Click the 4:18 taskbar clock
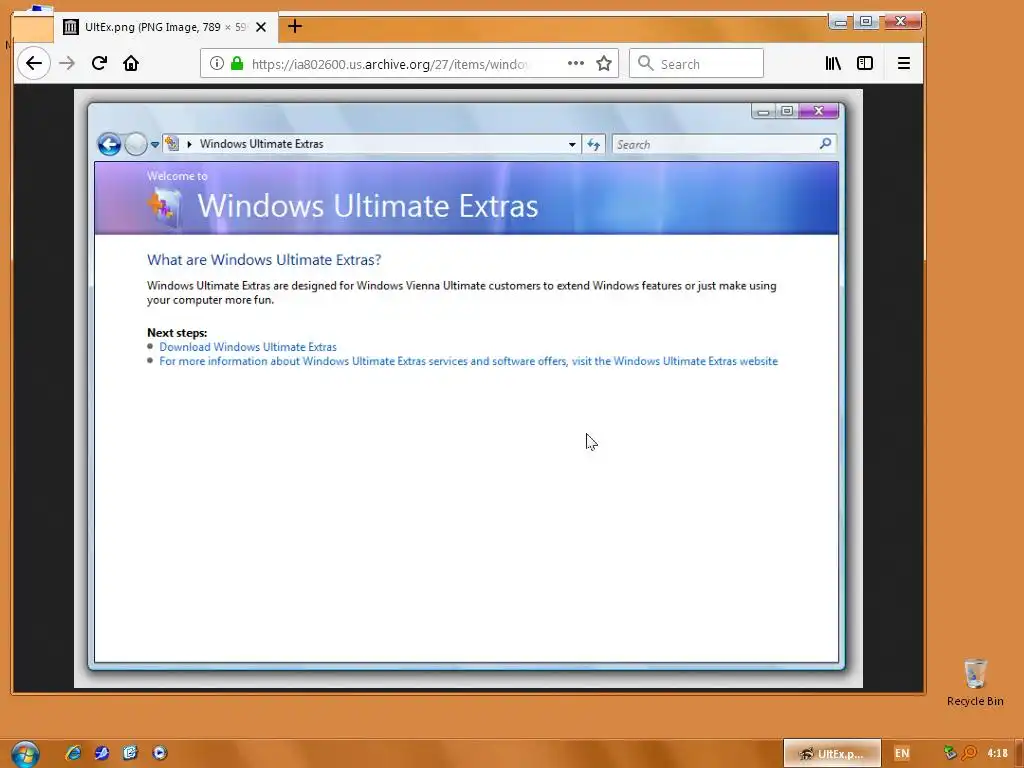 997,754
